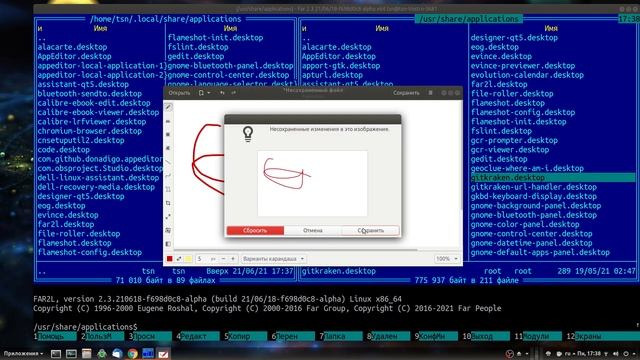Click the undo arrow in the drawing header bar
Screen dimensions: 640x360
222,93
